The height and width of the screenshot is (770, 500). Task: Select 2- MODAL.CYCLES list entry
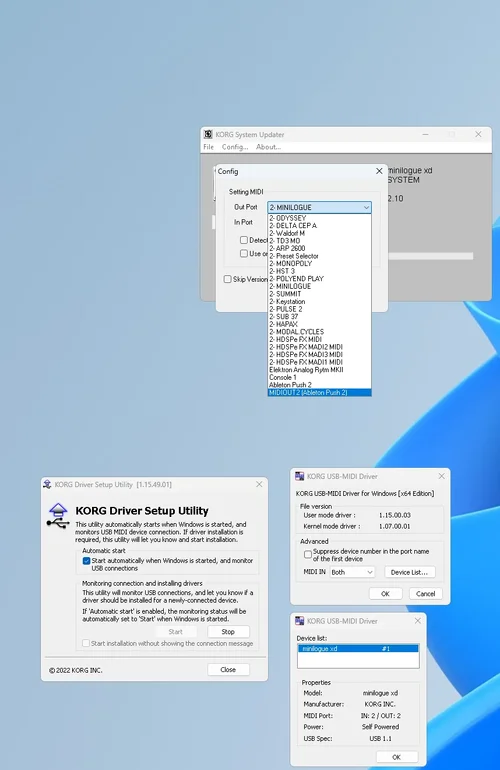click(x=319, y=332)
